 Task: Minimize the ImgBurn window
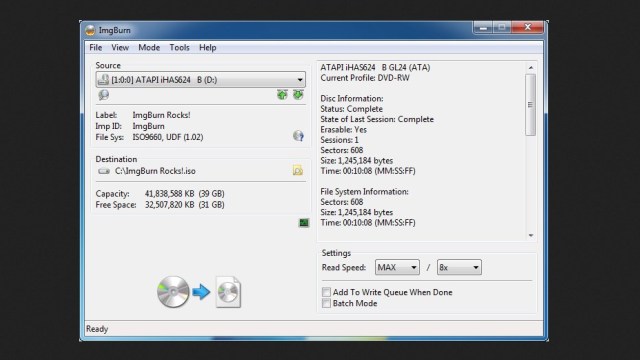[483, 27]
